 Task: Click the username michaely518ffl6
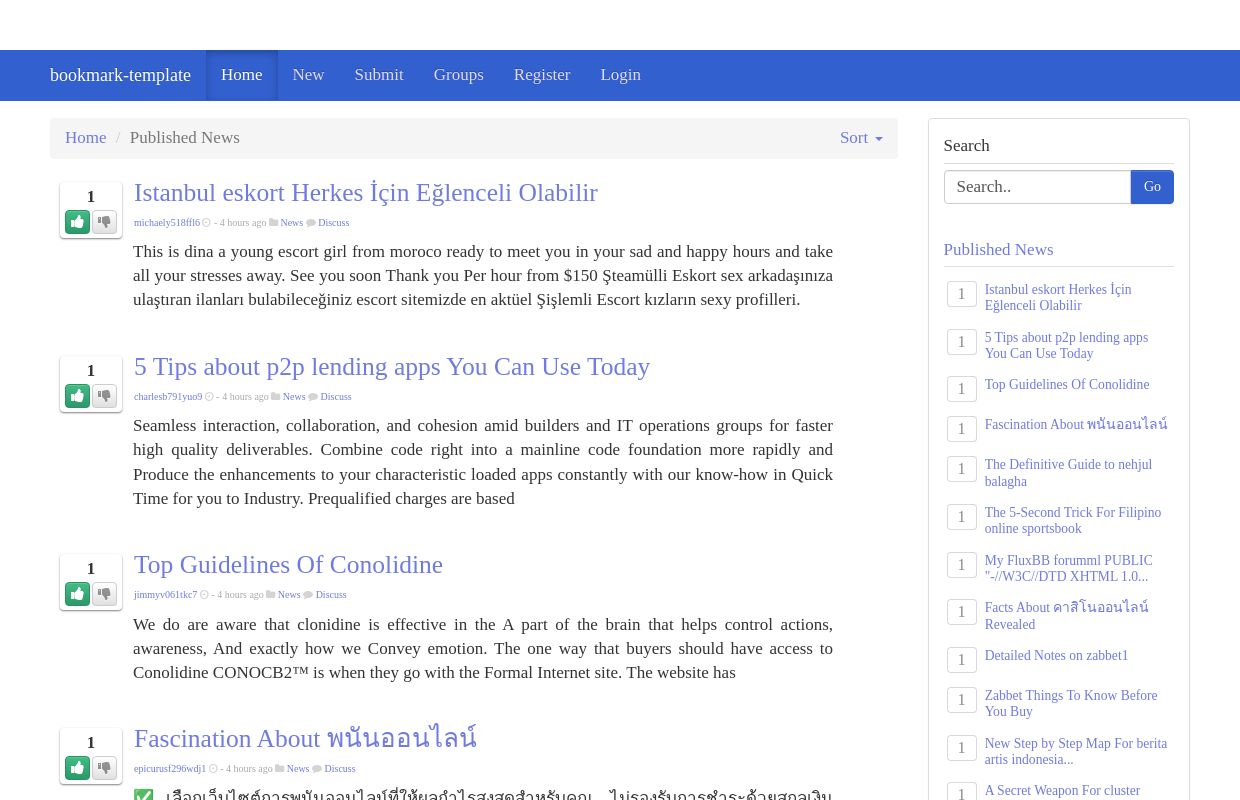pyautogui.click(x=167, y=222)
